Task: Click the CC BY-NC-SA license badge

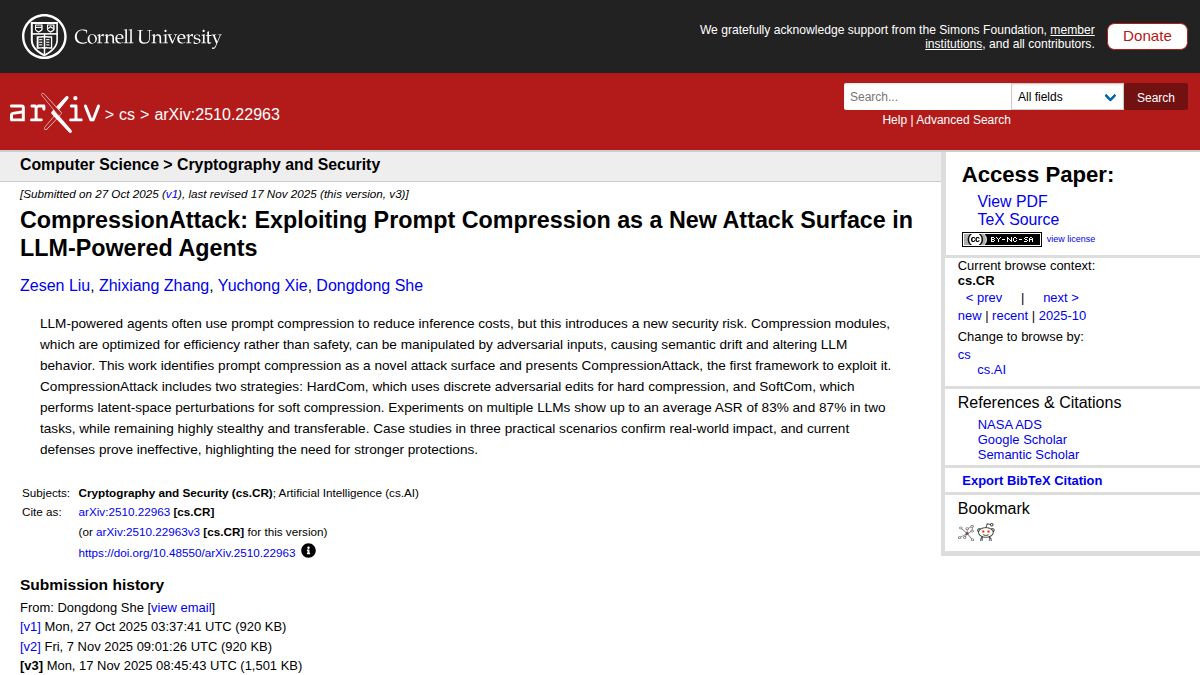Action: (1001, 239)
